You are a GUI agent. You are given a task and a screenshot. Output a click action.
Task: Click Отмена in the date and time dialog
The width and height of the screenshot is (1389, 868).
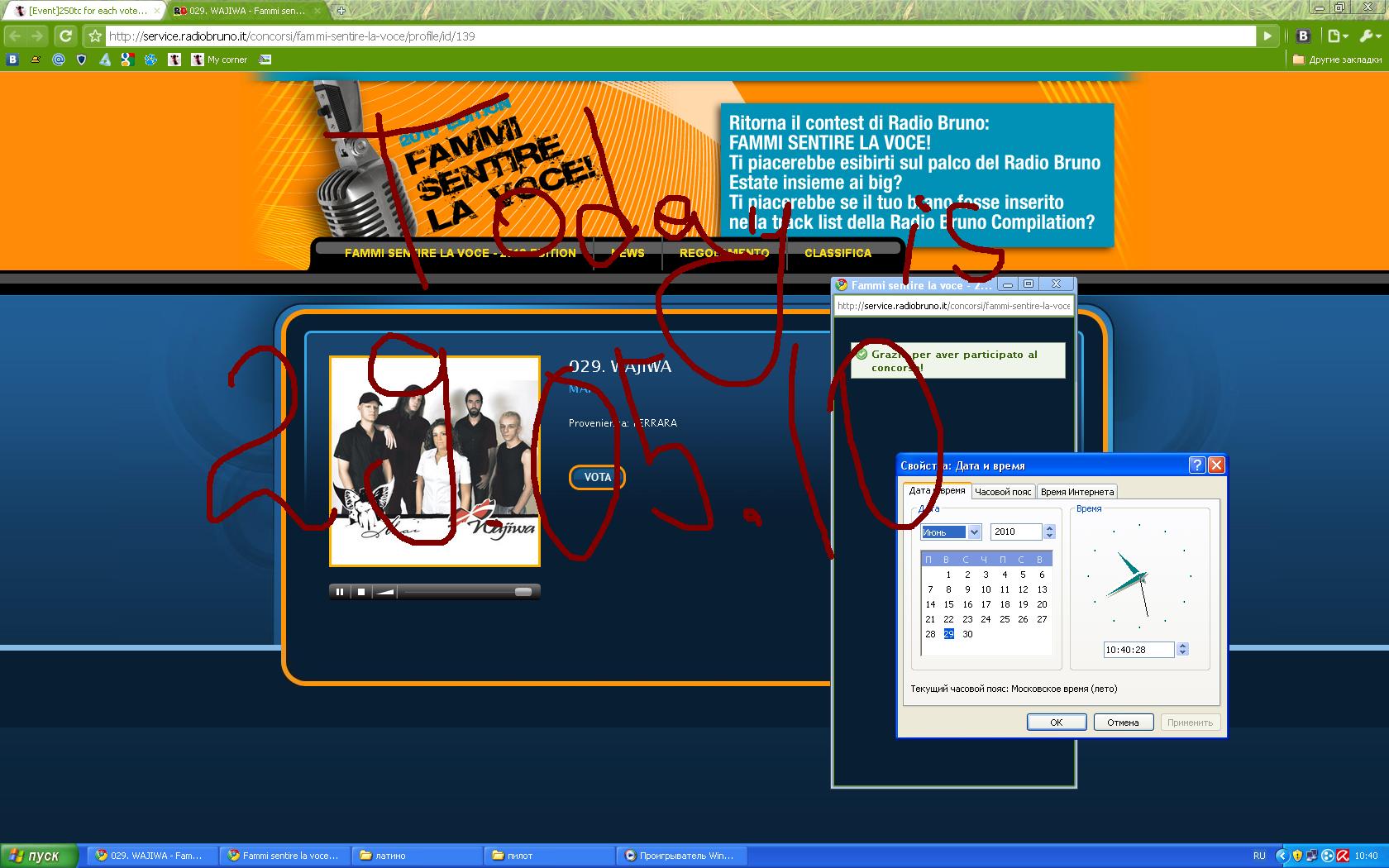pos(1123,723)
